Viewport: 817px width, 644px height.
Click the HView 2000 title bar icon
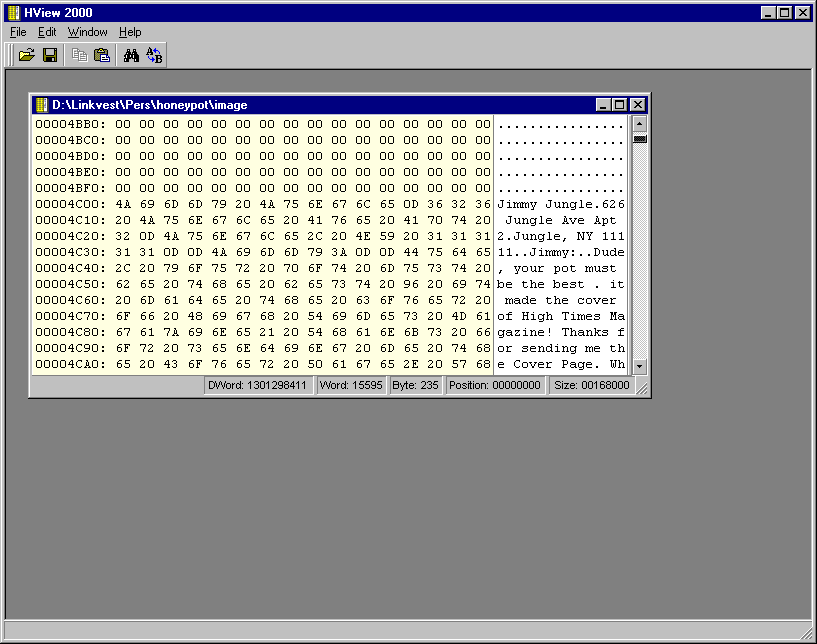13,13
